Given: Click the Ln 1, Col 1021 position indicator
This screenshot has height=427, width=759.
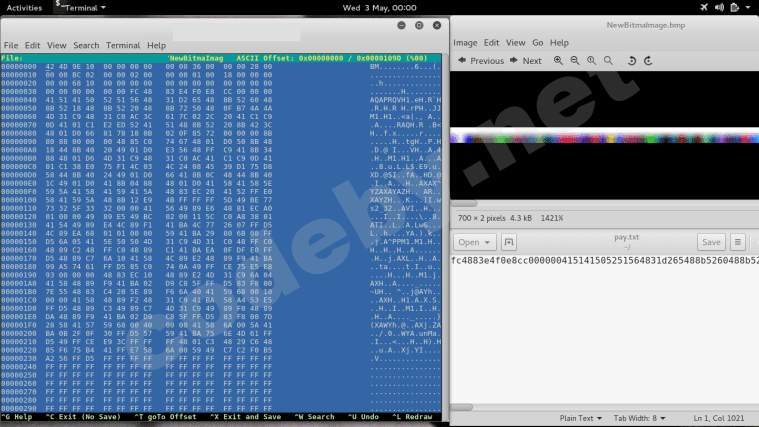Looking at the screenshot, I should pos(718,418).
